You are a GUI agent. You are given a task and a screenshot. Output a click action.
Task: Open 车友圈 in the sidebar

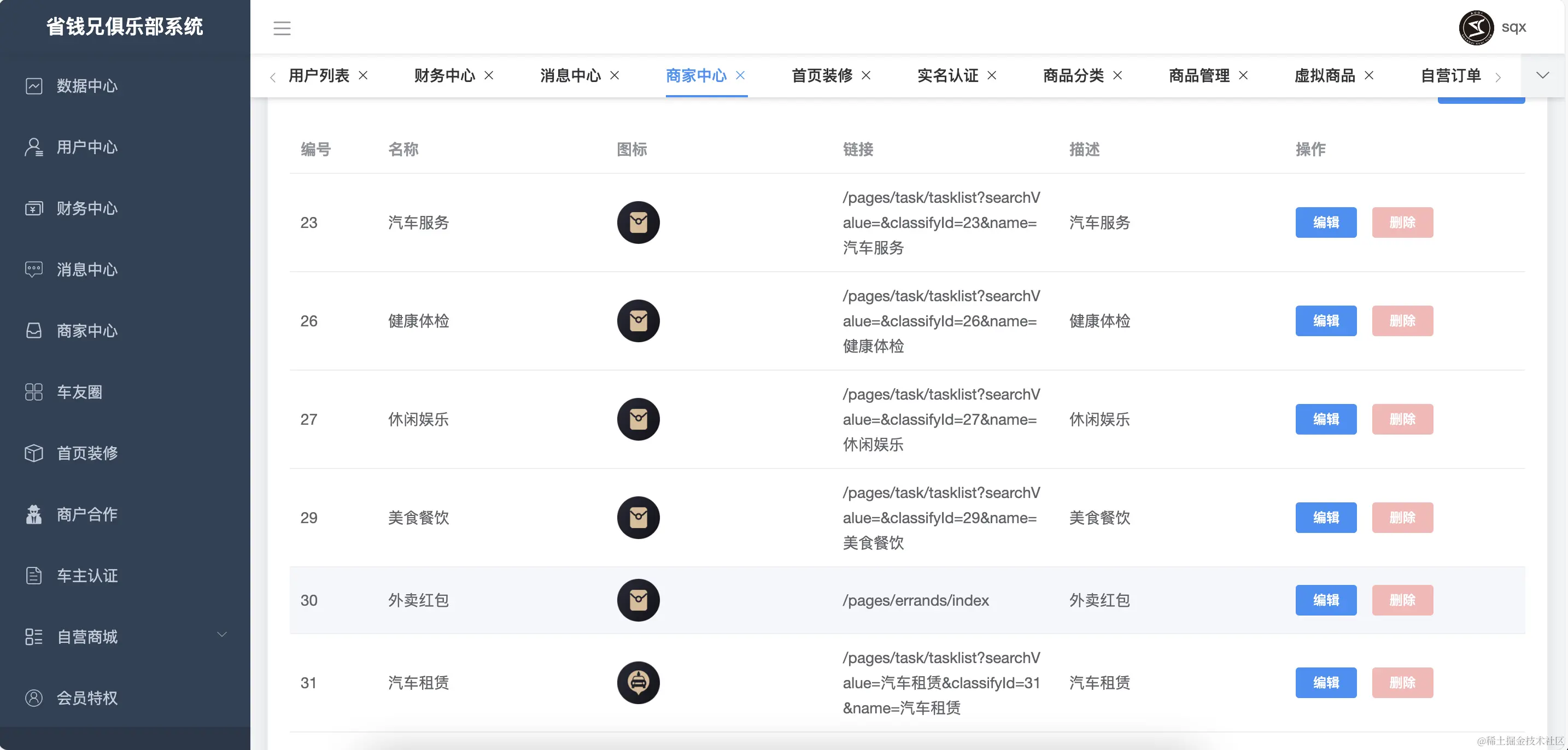[x=79, y=392]
